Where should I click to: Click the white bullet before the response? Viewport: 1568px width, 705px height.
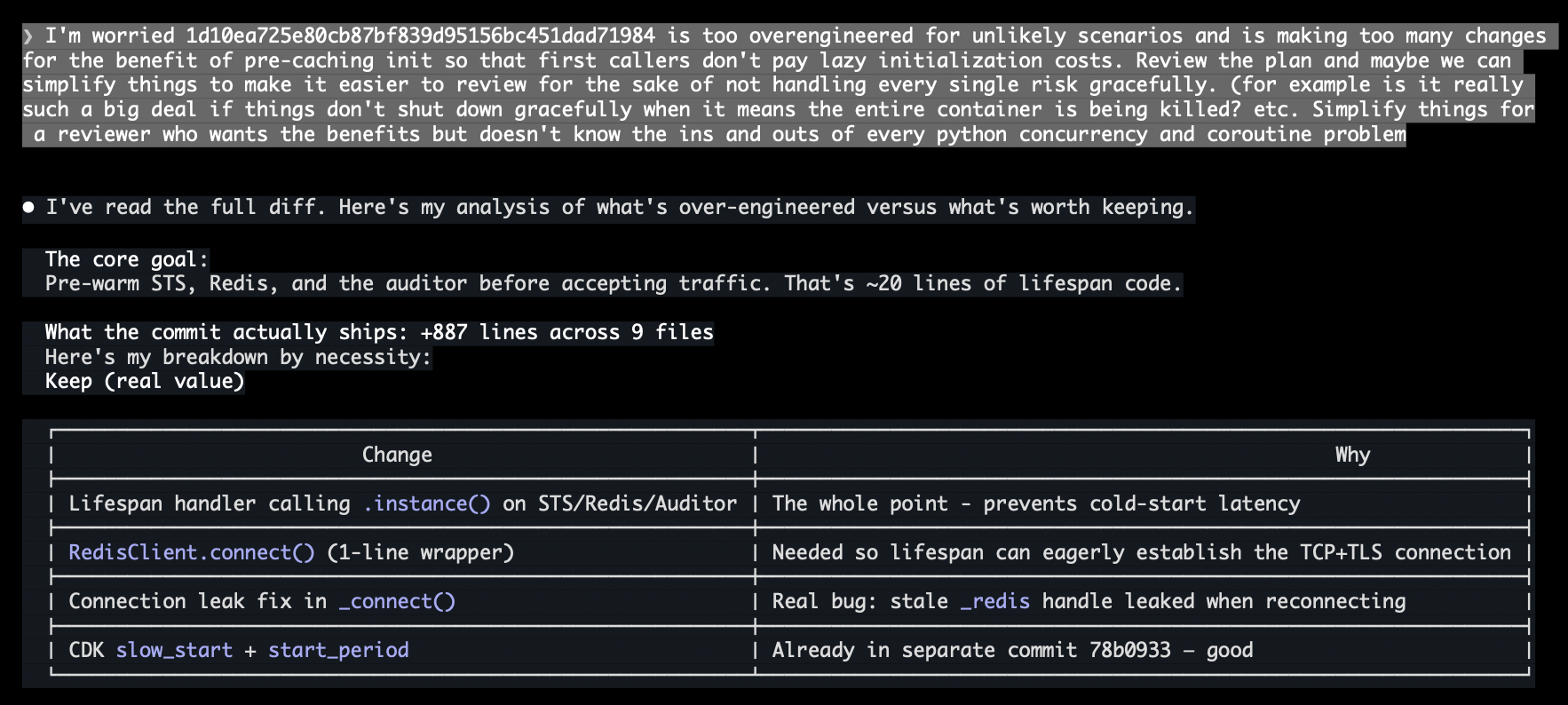coord(28,208)
